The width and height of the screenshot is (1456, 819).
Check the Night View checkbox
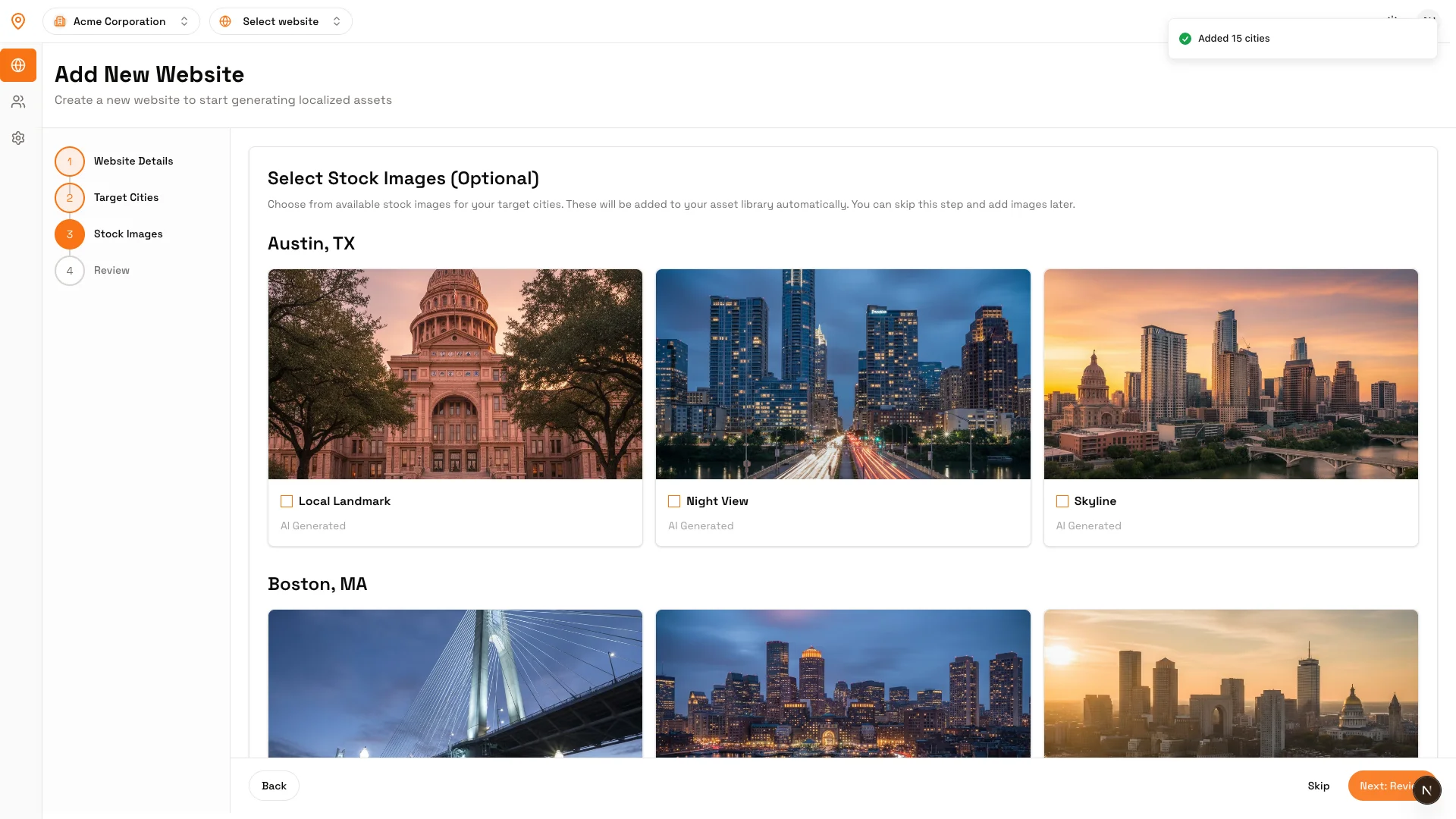pyautogui.click(x=674, y=501)
